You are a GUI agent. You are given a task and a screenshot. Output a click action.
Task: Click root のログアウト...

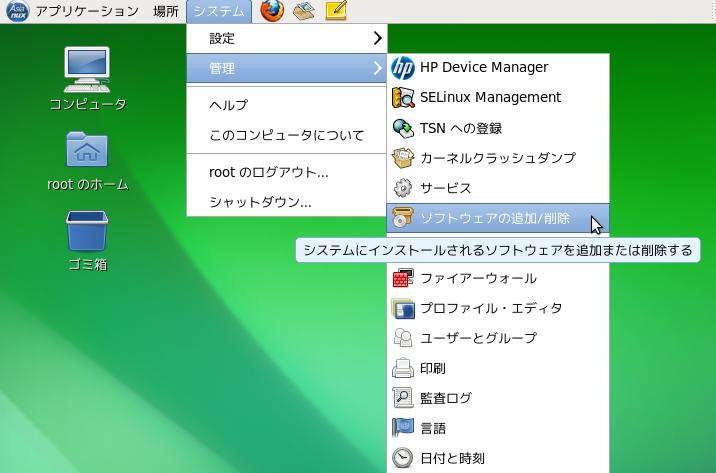268,172
